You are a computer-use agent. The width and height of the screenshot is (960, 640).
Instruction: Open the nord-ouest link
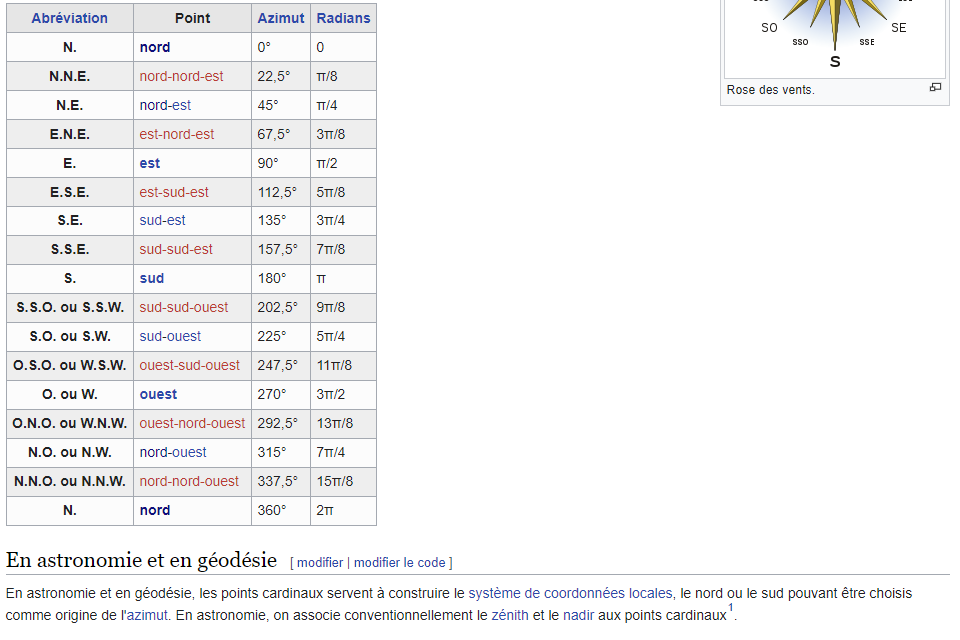point(173,453)
